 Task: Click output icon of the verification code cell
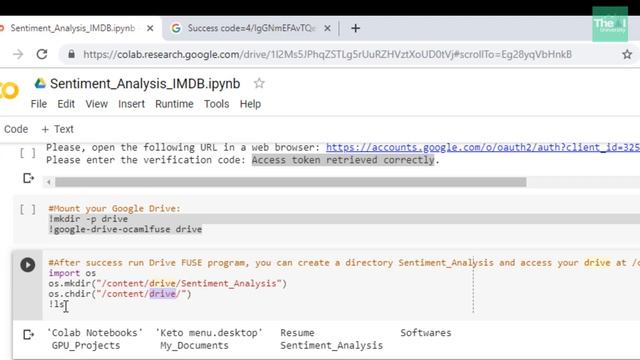(28, 178)
